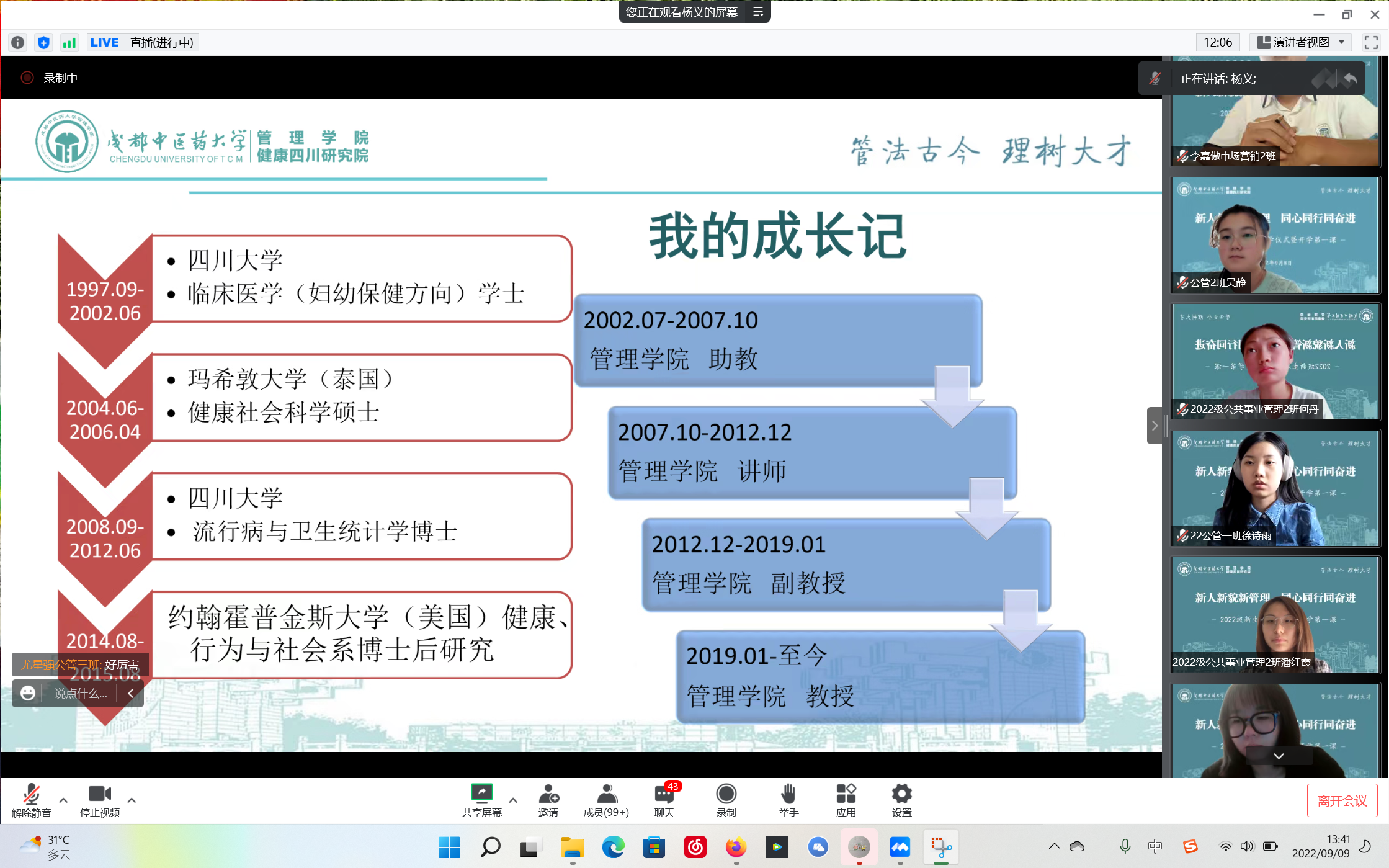Launch Microsoft Edge from the taskbar
The image size is (1389, 868).
[x=613, y=847]
